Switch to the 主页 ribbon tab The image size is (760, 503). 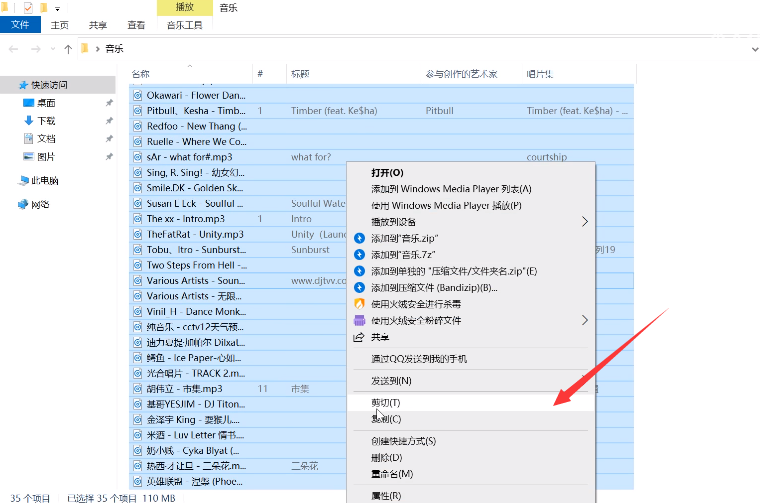click(x=60, y=25)
